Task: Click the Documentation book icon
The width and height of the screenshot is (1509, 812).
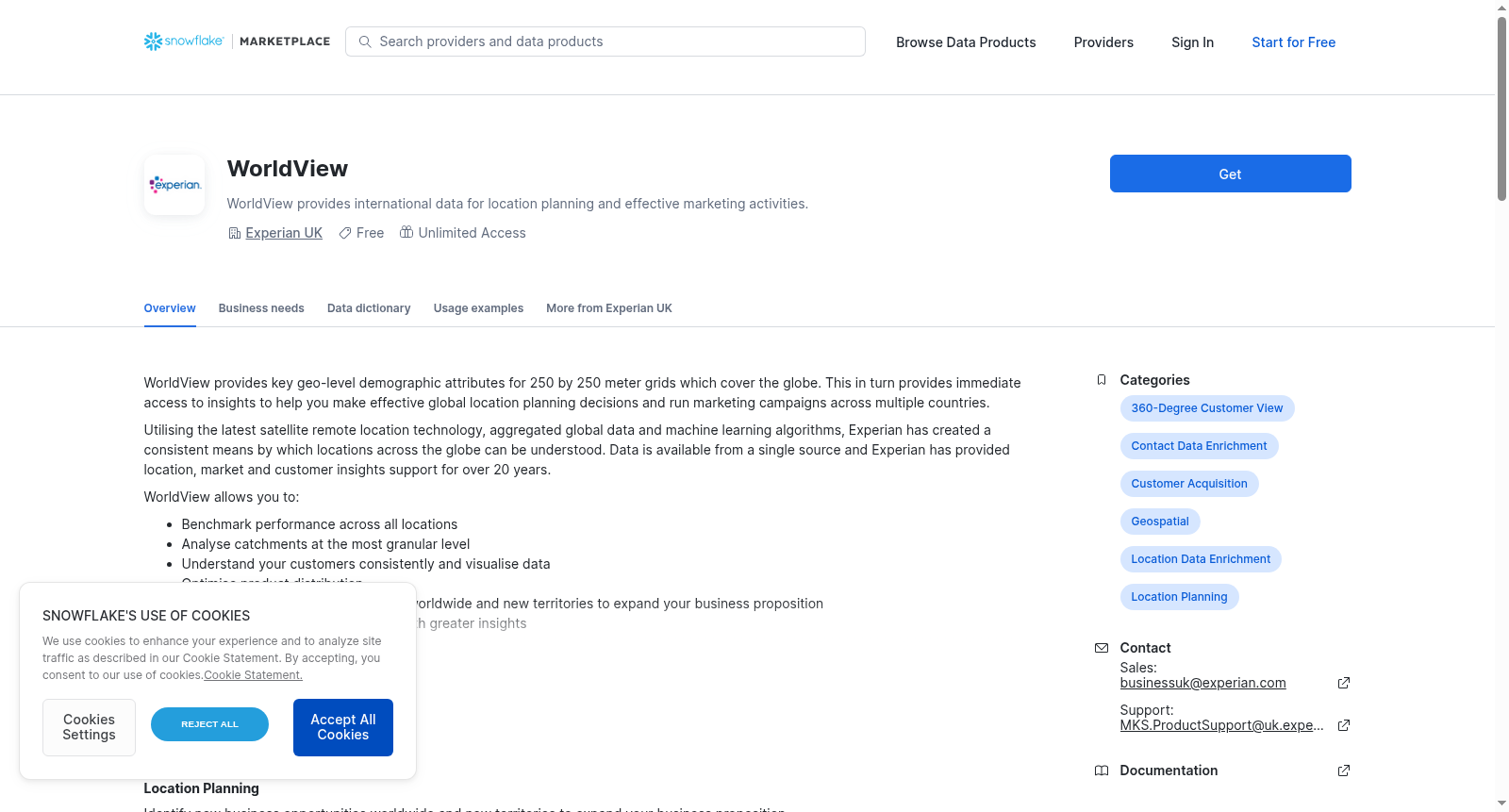Action: (1102, 771)
